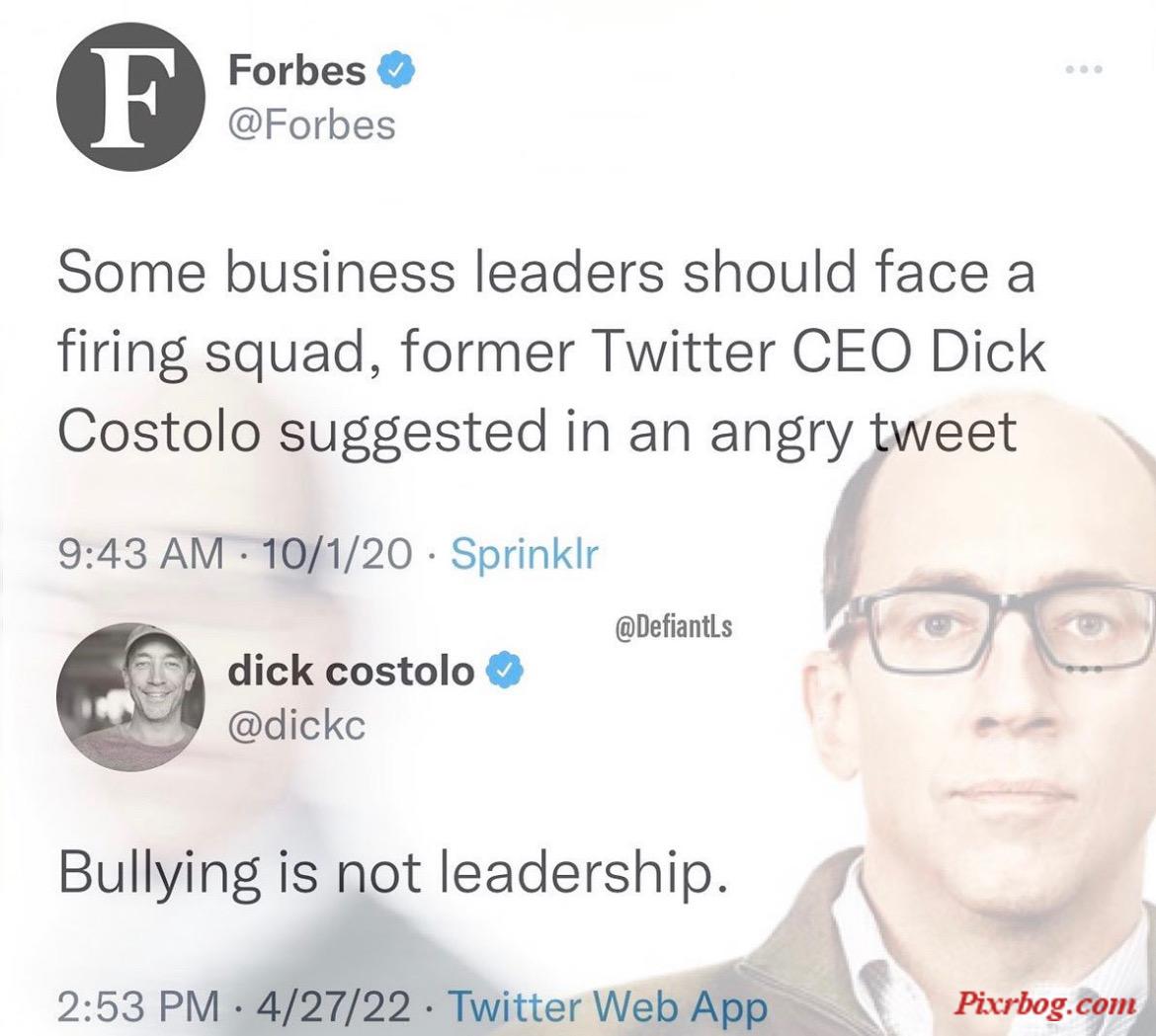Open the dick costolo display name
This screenshot has height=1036, width=1156.
coord(351,671)
